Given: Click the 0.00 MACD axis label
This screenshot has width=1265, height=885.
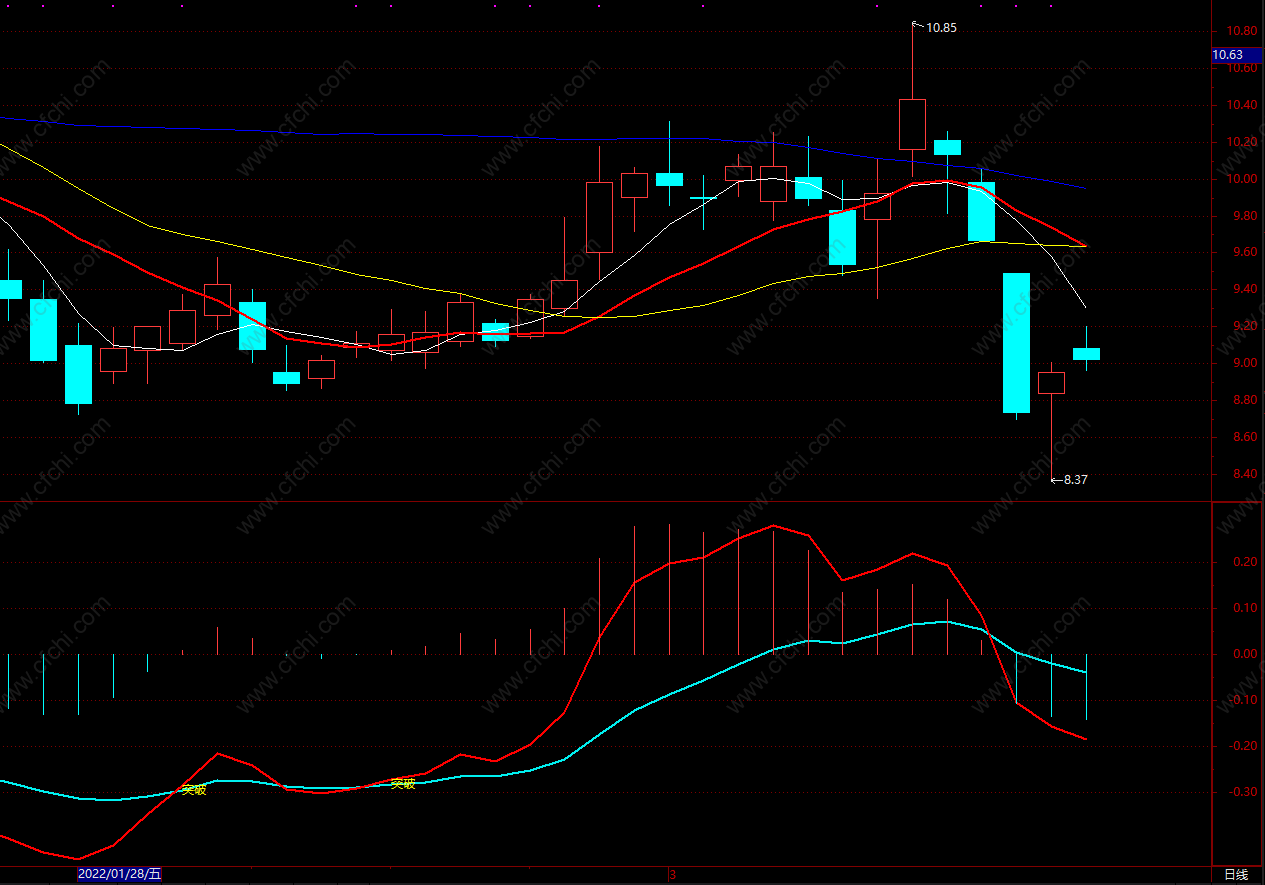Looking at the screenshot, I should click(1244, 654).
